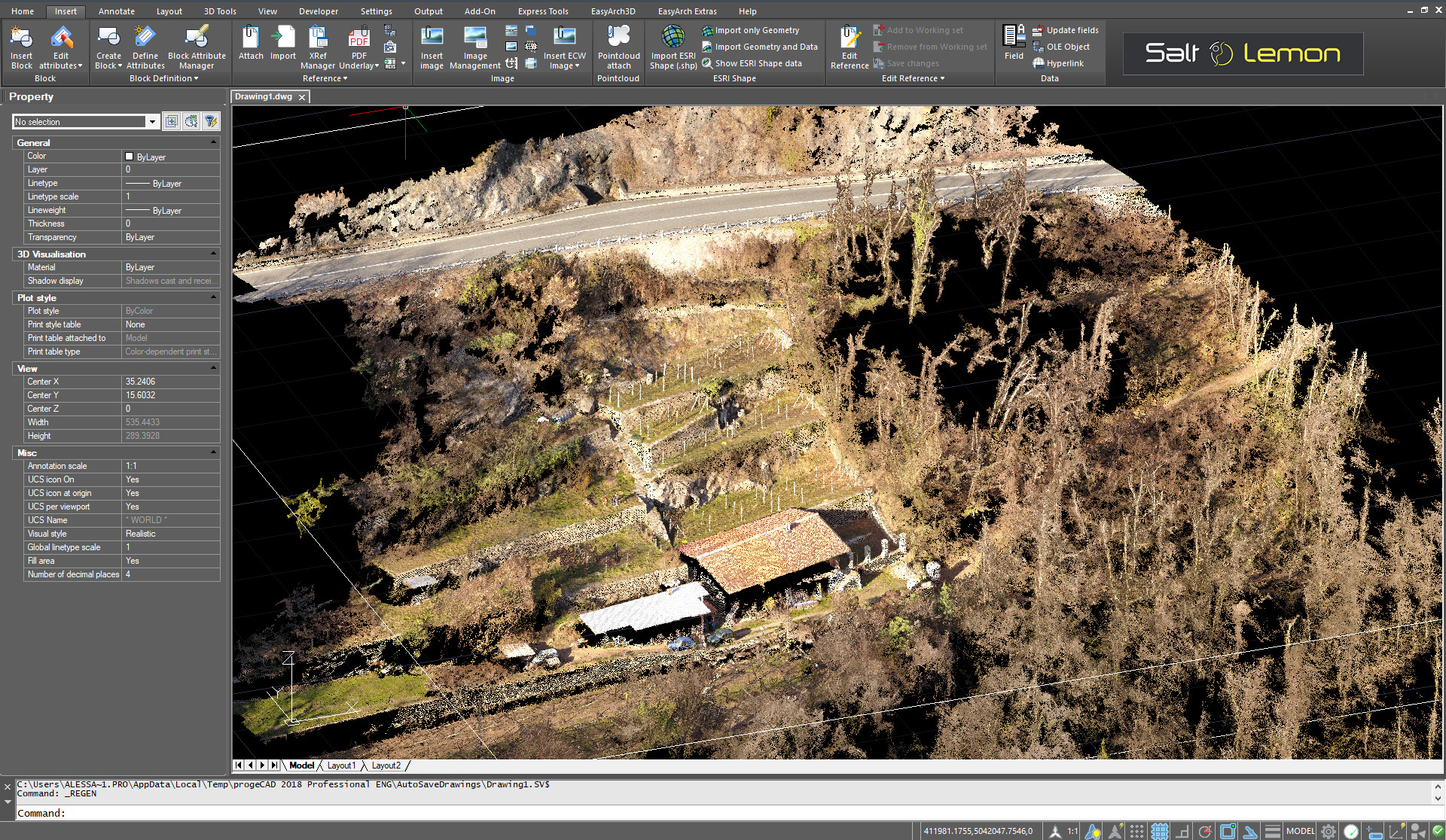The image size is (1446, 840).
Task: Toggle grid display in status bar
Action: click(x=1160, y=832)
